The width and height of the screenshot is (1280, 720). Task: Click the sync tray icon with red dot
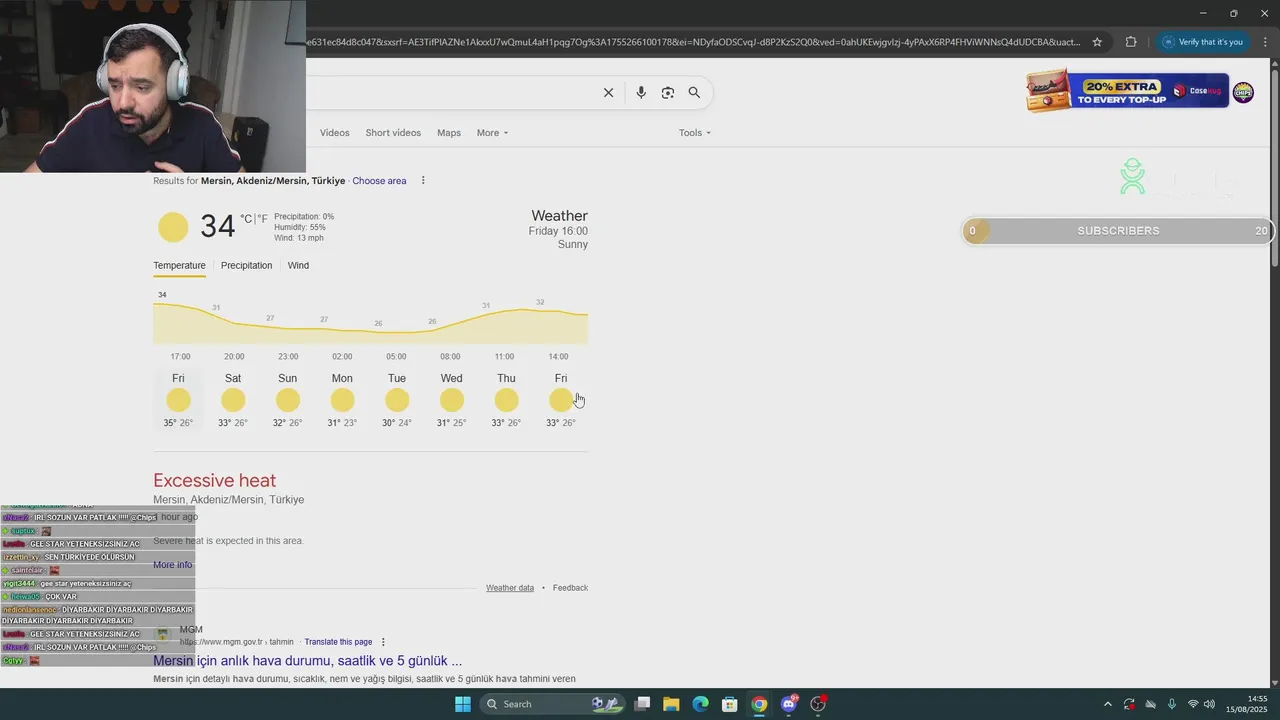coord(1129,704)
